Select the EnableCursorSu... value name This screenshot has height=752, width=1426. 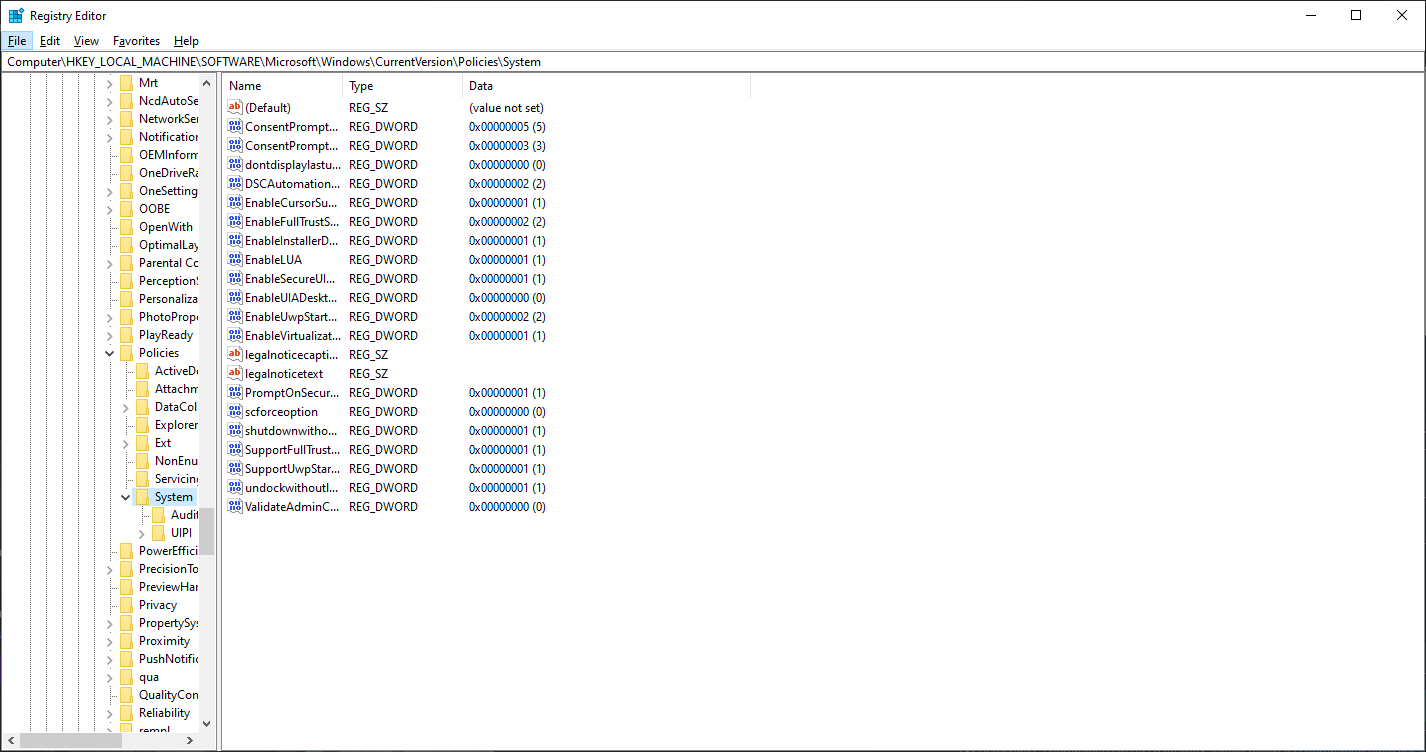[x=293, y=203]
